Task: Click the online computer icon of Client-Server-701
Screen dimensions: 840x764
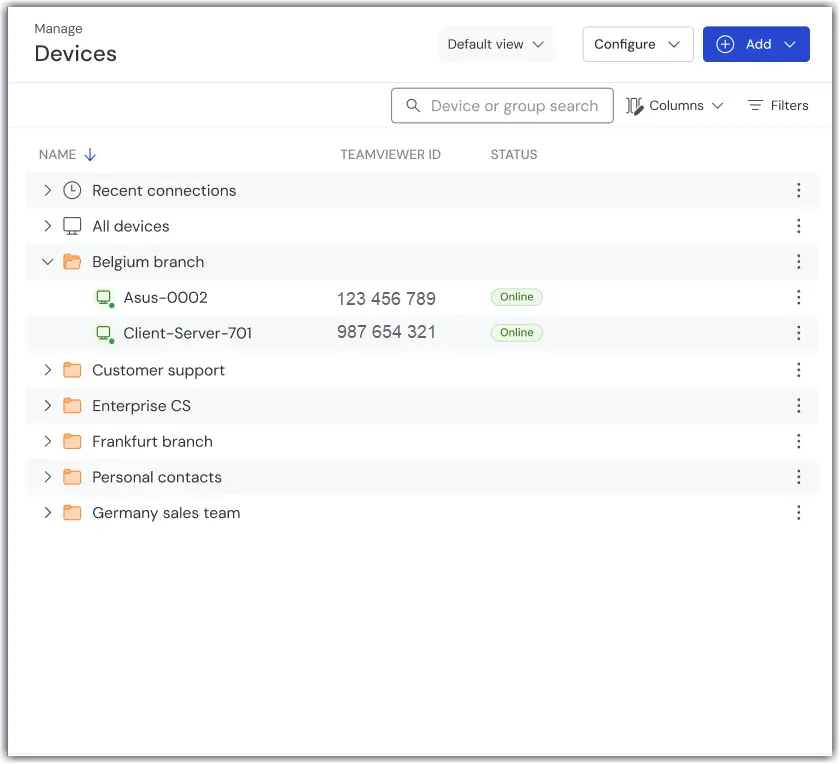Action: [x=104, y=334]
